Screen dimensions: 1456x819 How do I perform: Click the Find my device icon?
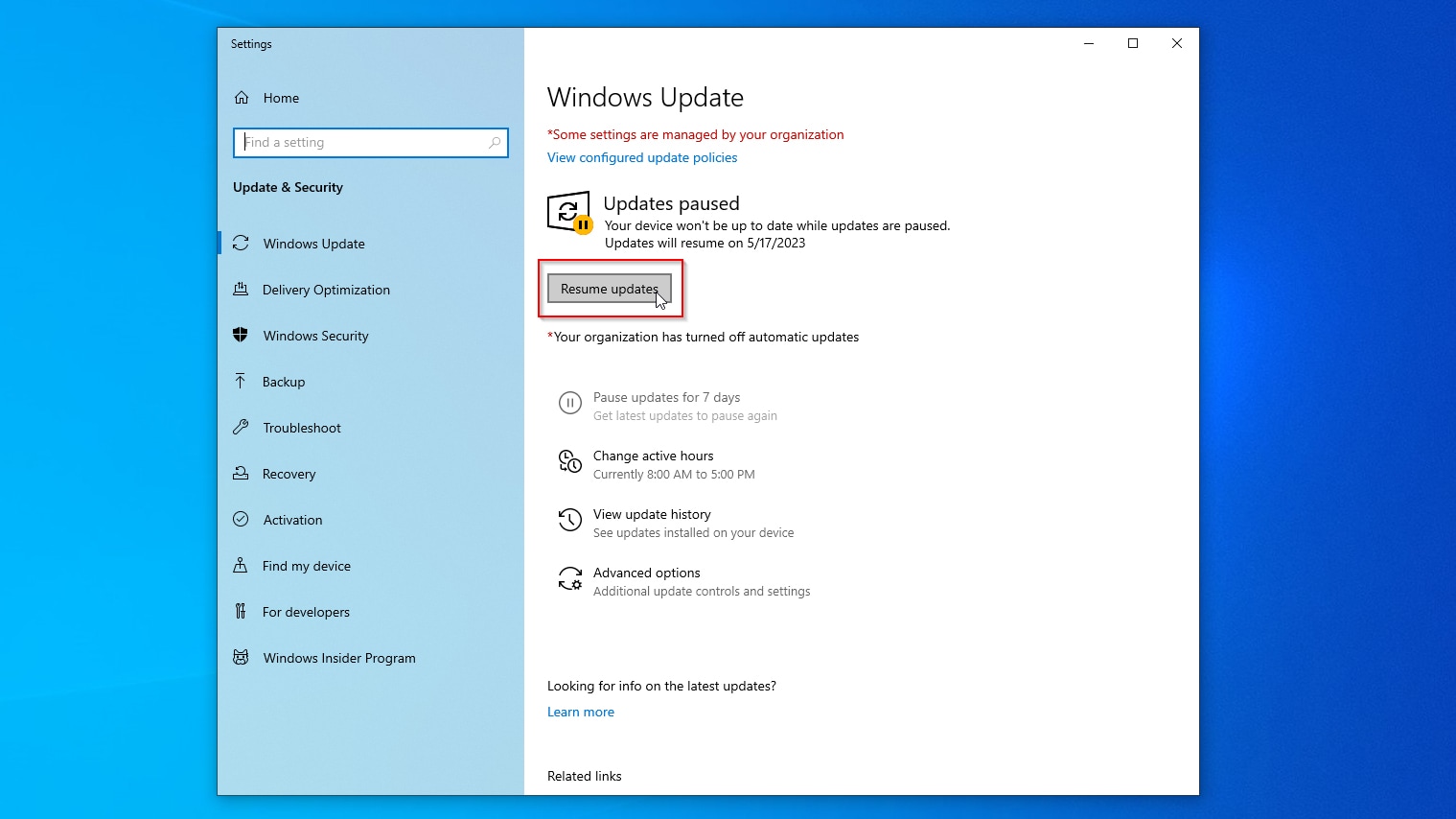pos(241,566)
